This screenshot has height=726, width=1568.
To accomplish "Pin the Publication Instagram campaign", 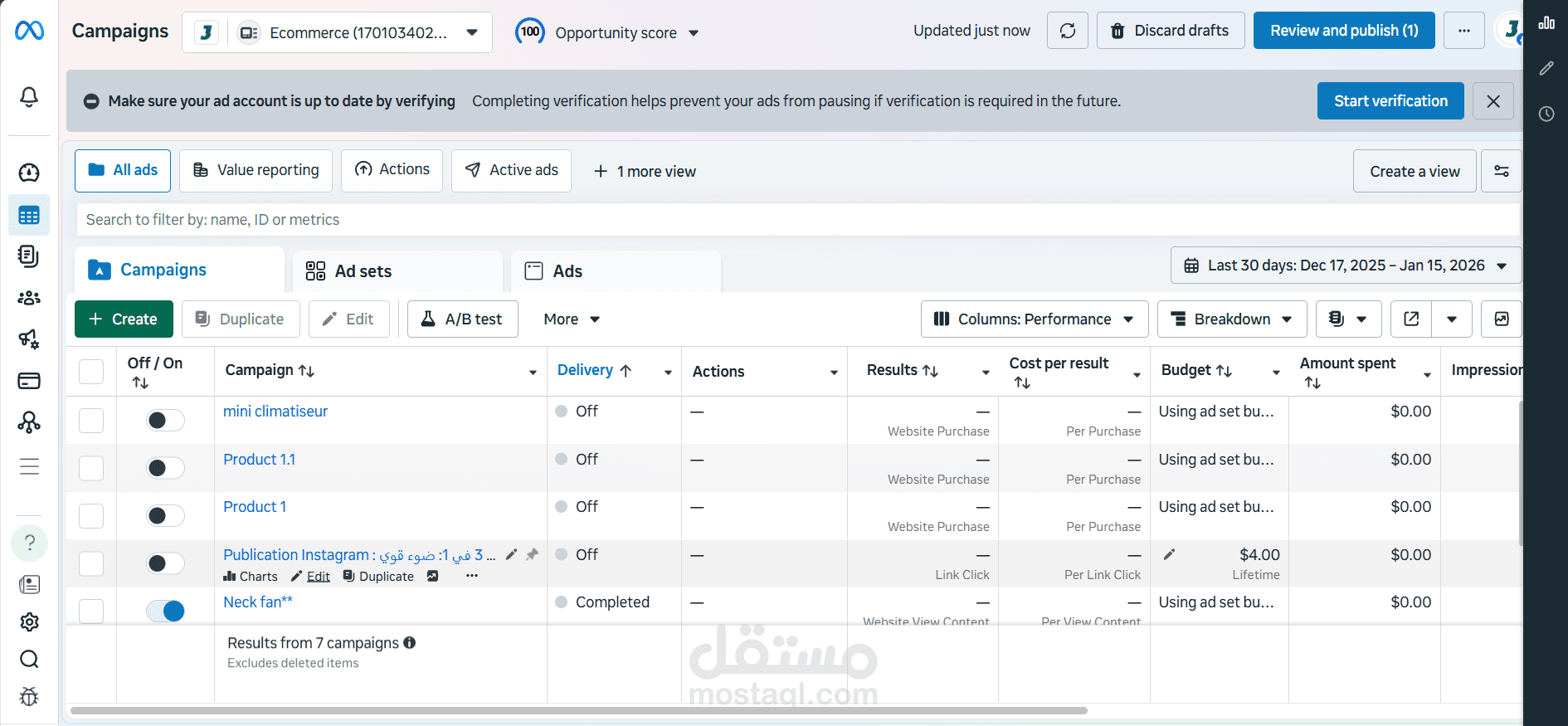I will point(533,554).
